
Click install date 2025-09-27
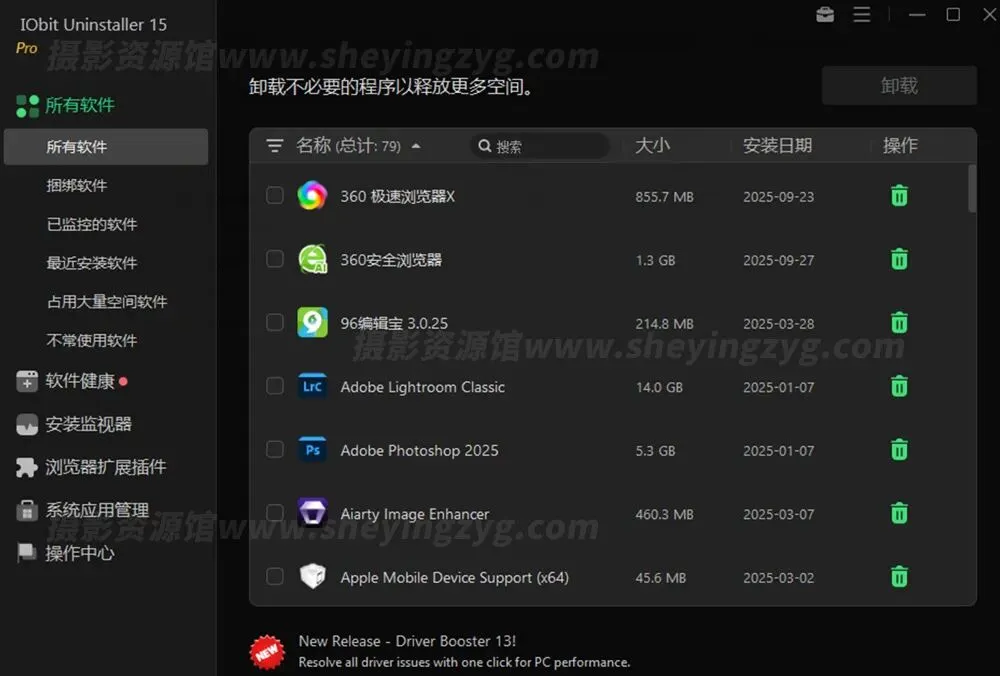coord(779,260)
